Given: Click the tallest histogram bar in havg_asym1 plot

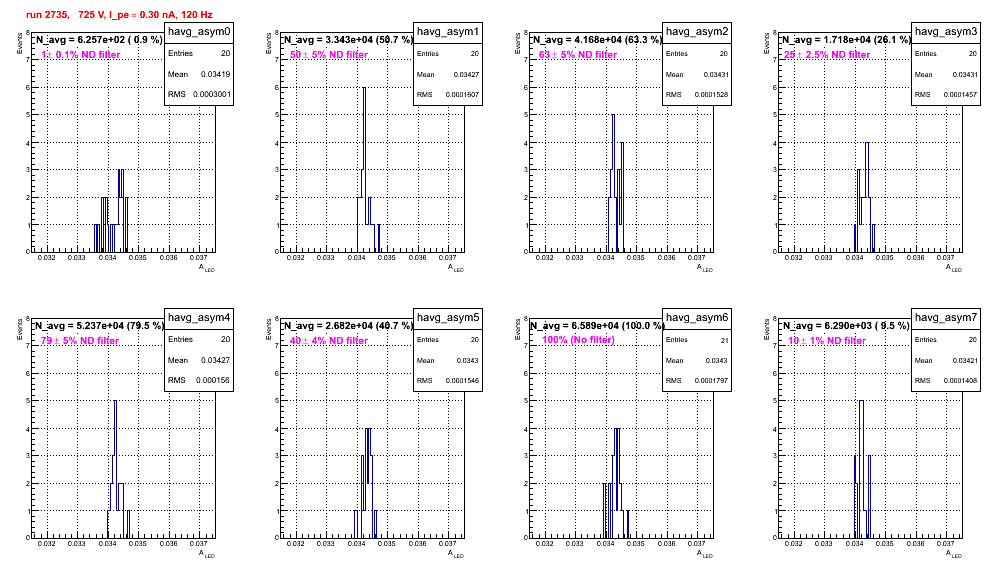Looking at the screenshot, I should pos(364,169).
